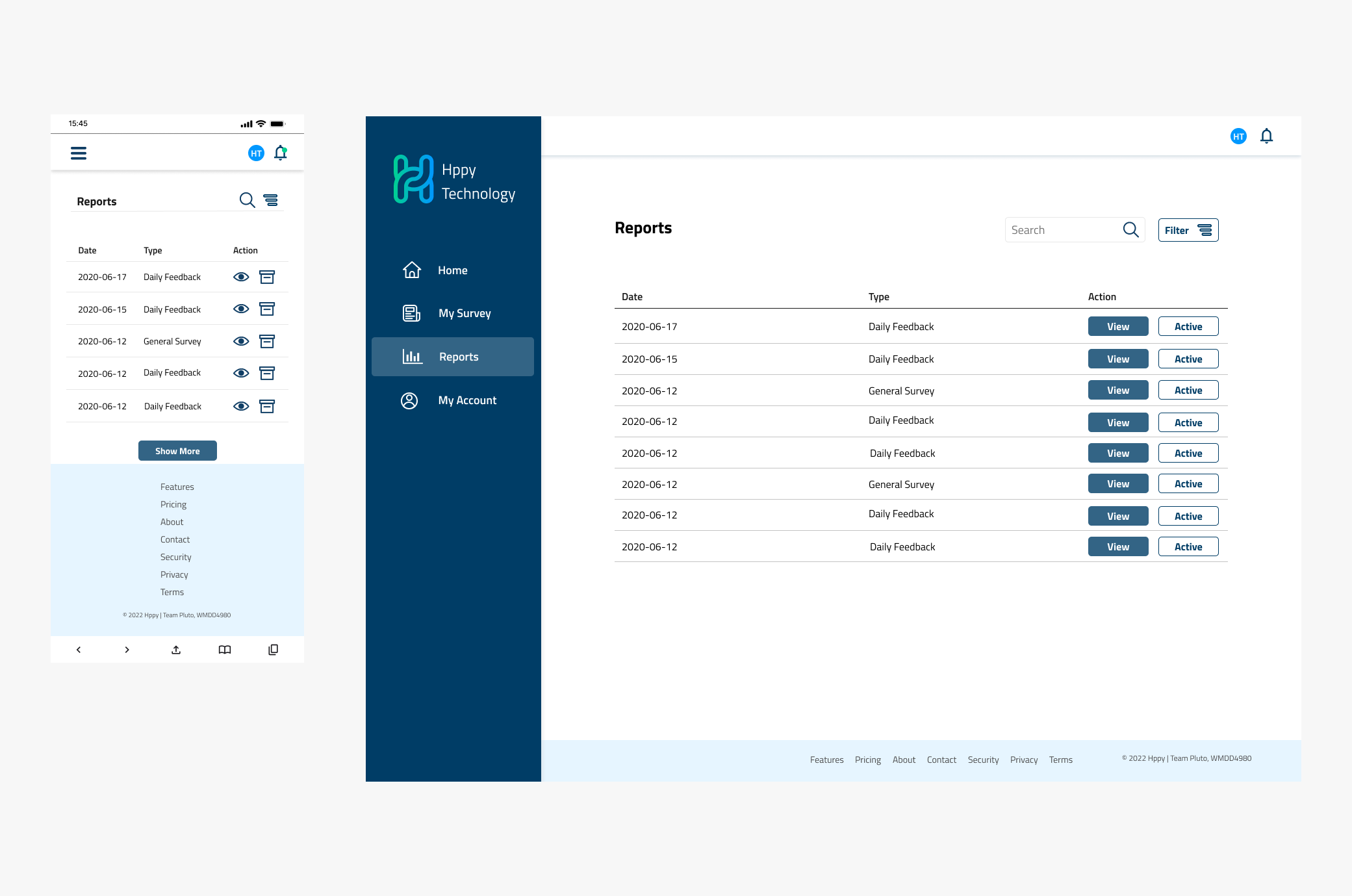Viewport: 1352px width, 896px height.
Task: Click the desktop HT avatar
Action: tap(1238, 136)
